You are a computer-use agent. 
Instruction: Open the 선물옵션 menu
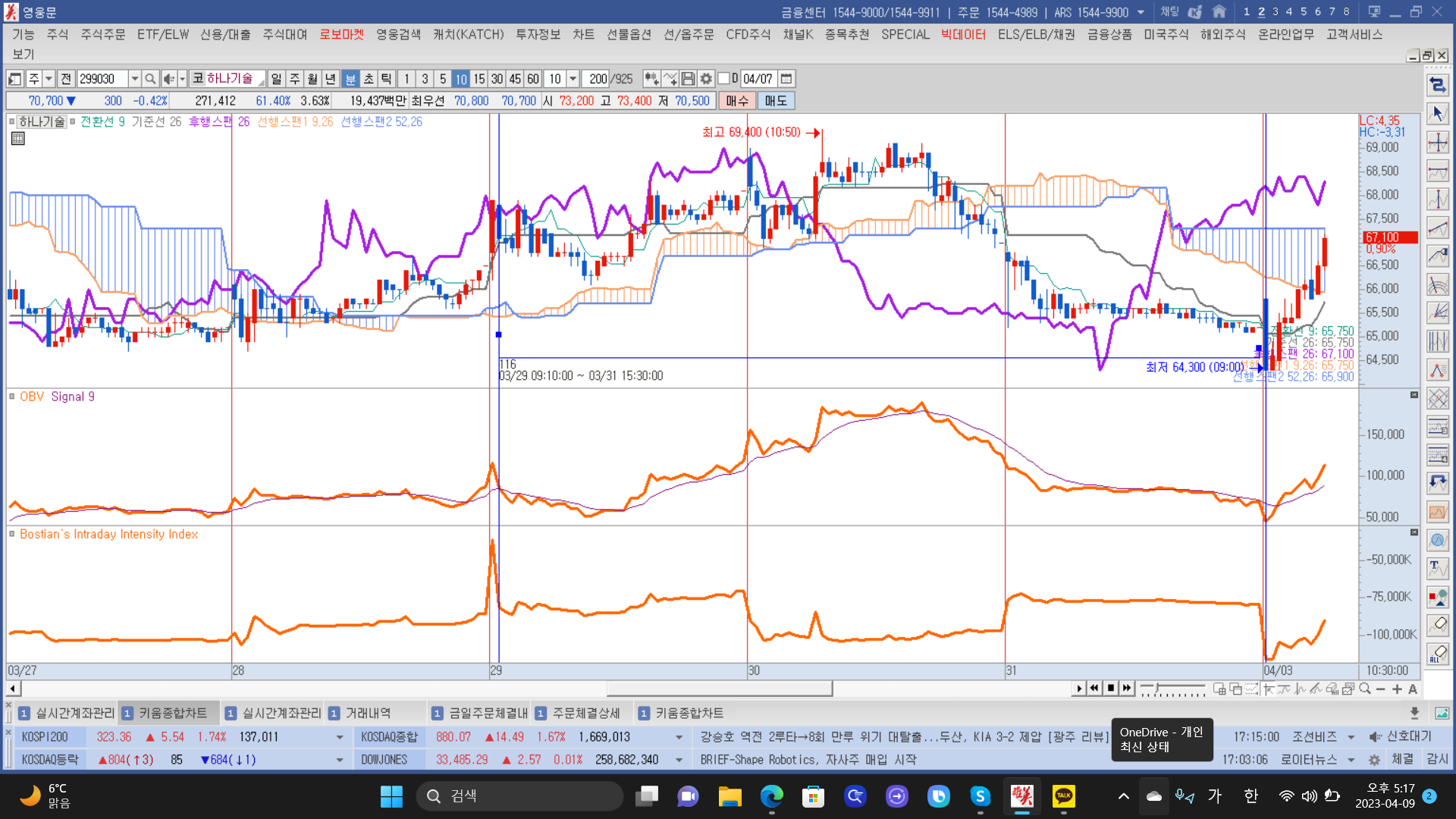[x=629, y=34]
